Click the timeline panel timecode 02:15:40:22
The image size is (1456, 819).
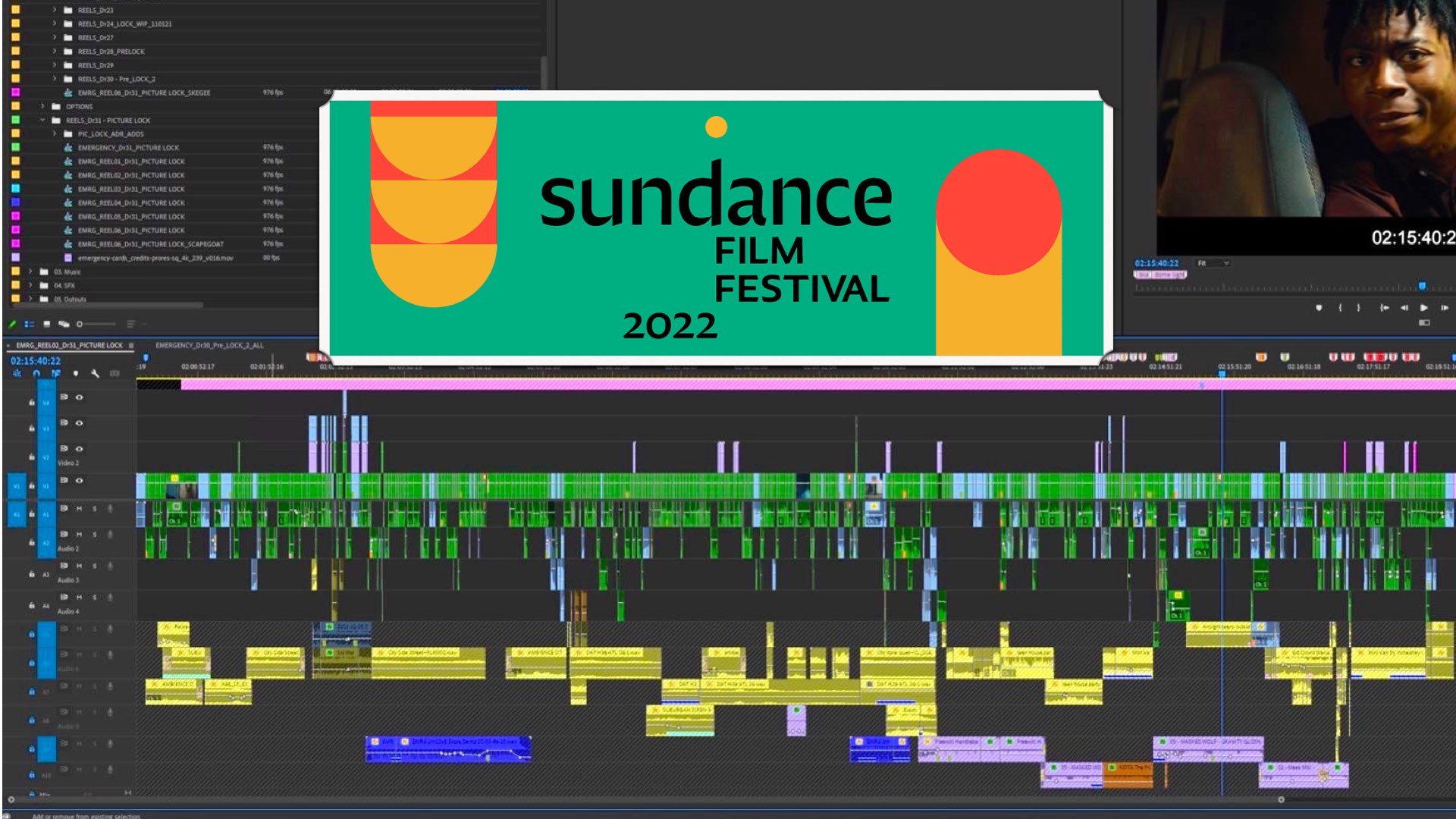(x=35, y=361)
